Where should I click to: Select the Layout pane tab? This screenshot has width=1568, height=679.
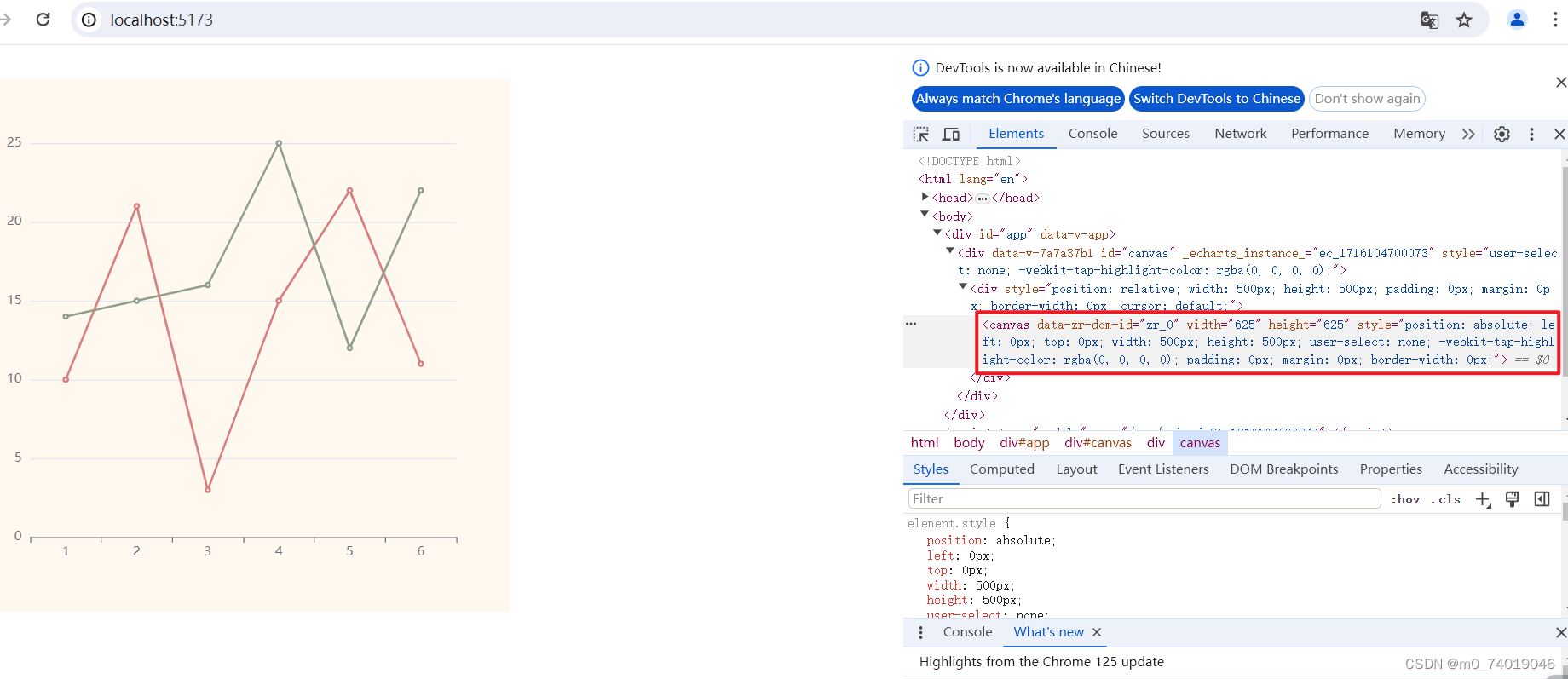coord(1076,469)
